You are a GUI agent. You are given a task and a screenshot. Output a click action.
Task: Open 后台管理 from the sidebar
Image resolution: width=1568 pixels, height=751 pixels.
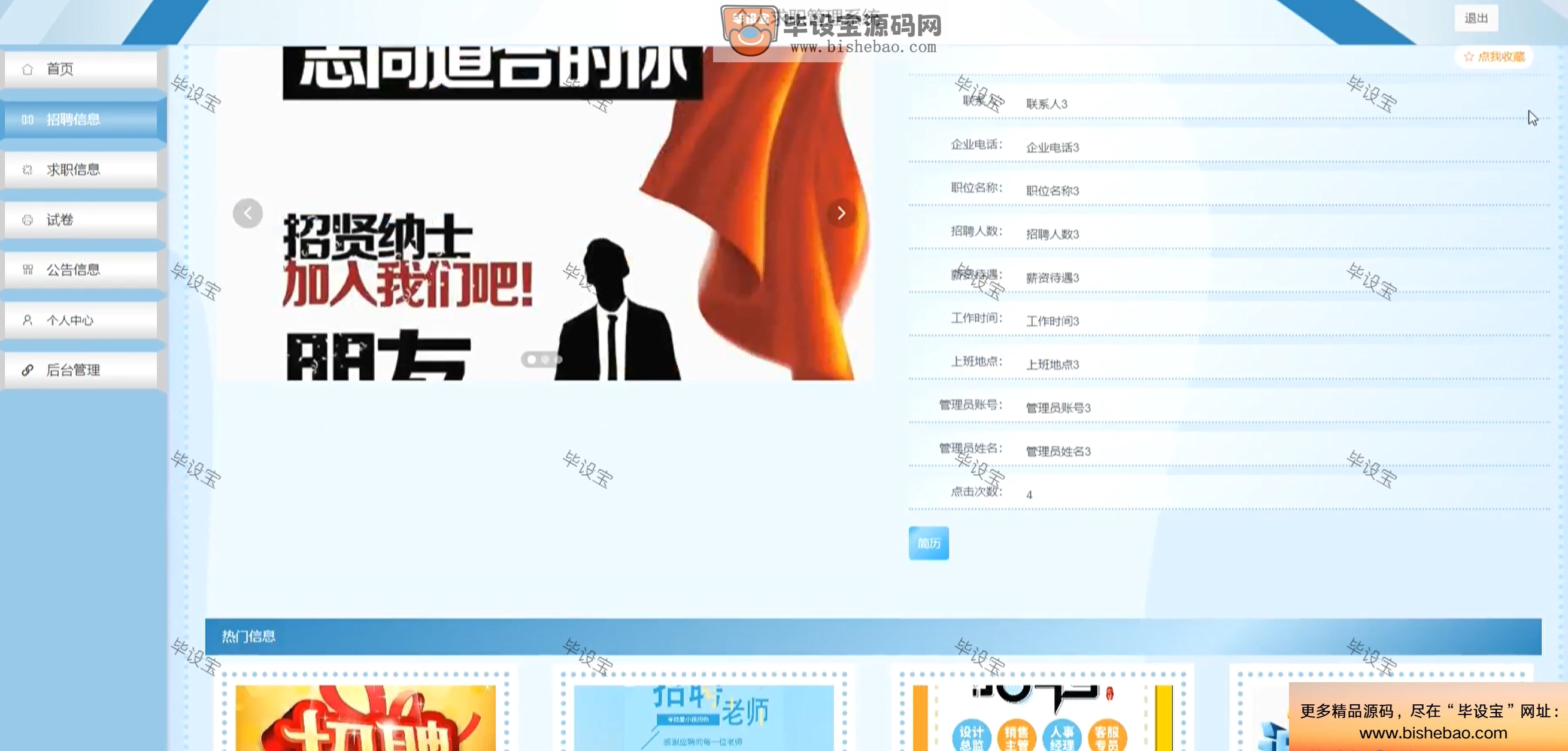pyautogui.click(x=80, y=370)
